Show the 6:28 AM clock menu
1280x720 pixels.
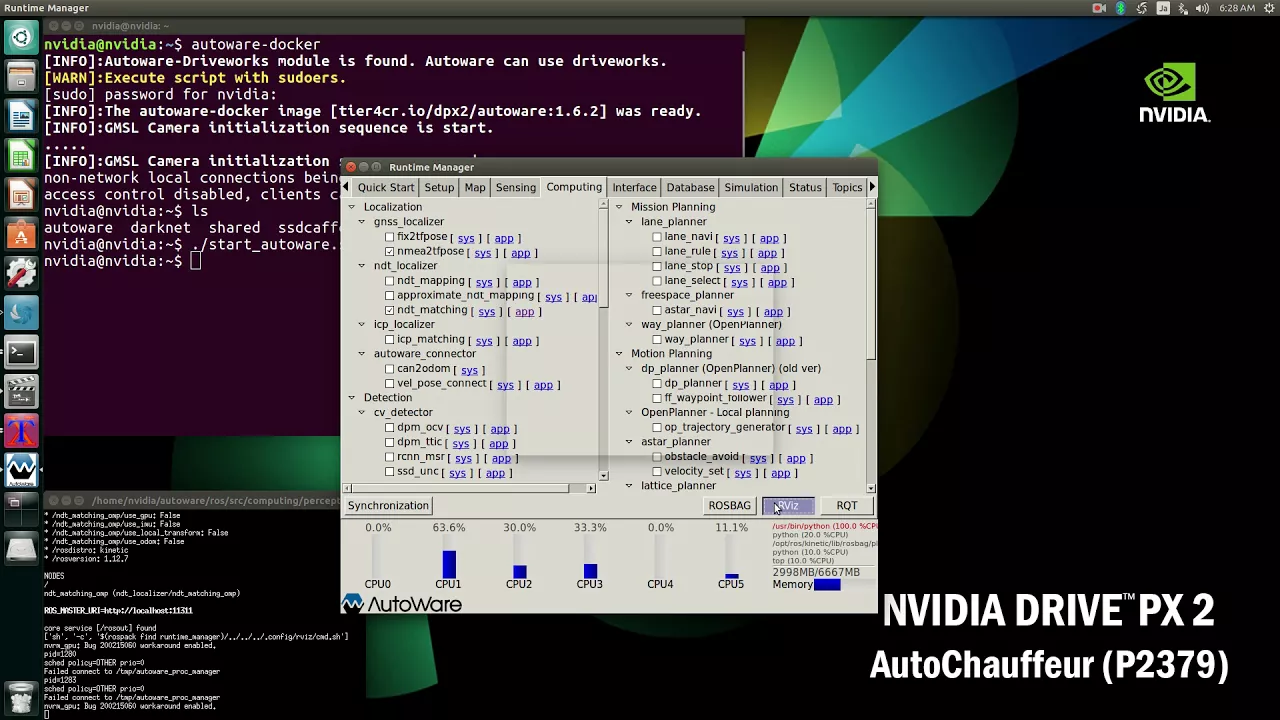[1236, 8]
